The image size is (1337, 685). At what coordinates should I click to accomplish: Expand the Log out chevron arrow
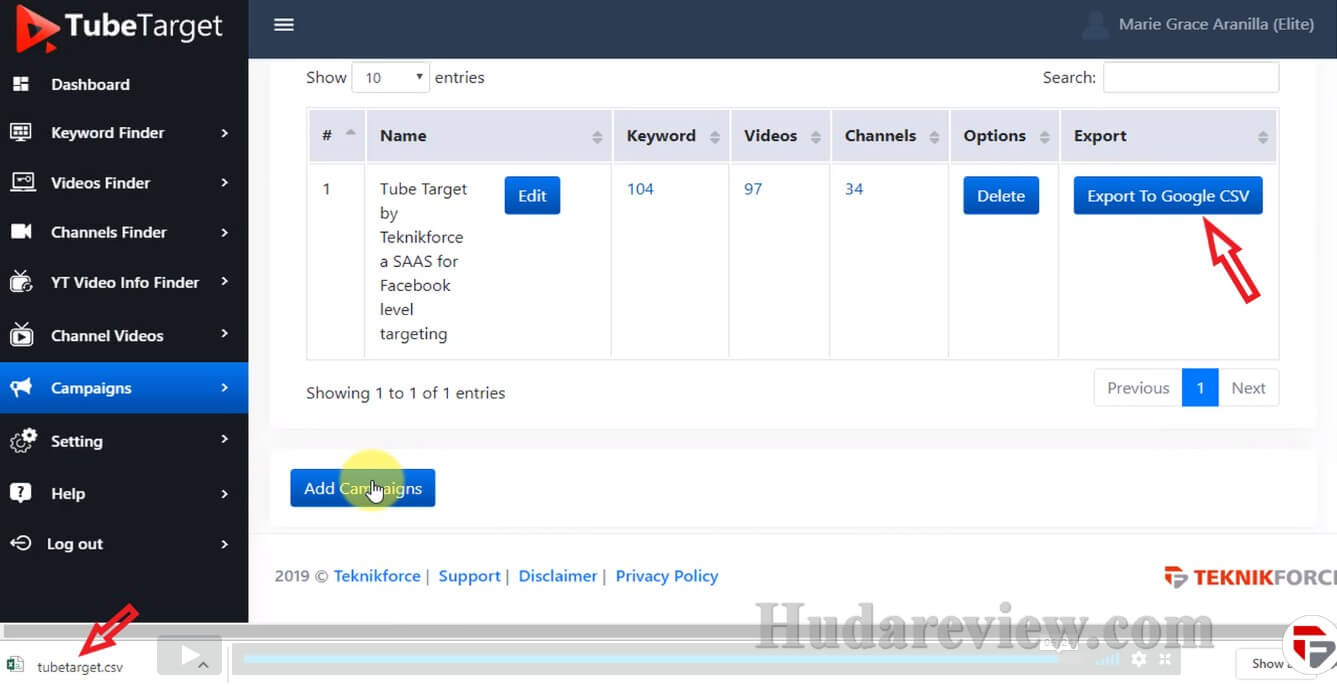click(224, 544)
